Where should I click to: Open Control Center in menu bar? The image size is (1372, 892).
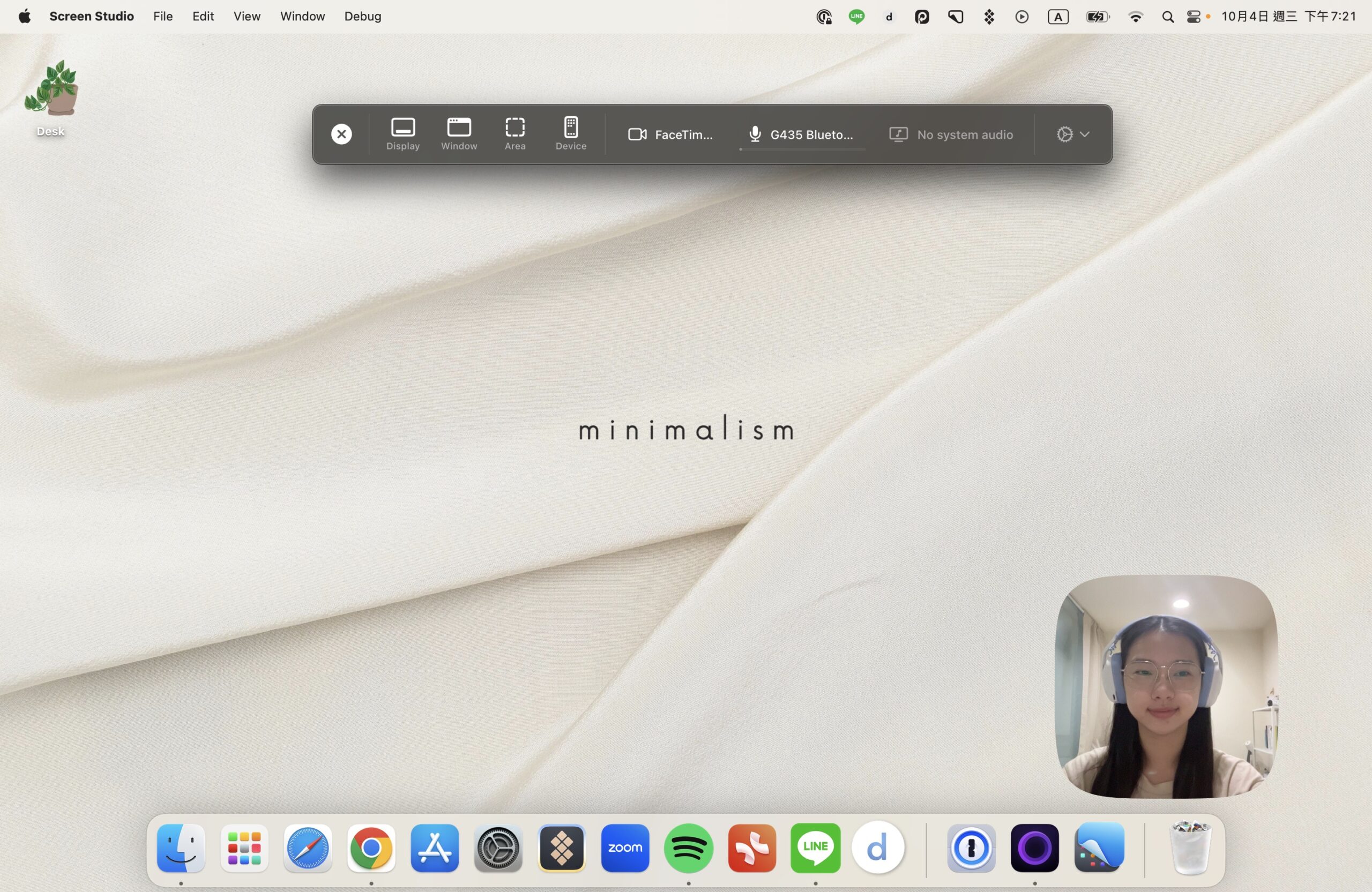[1194, 17]
